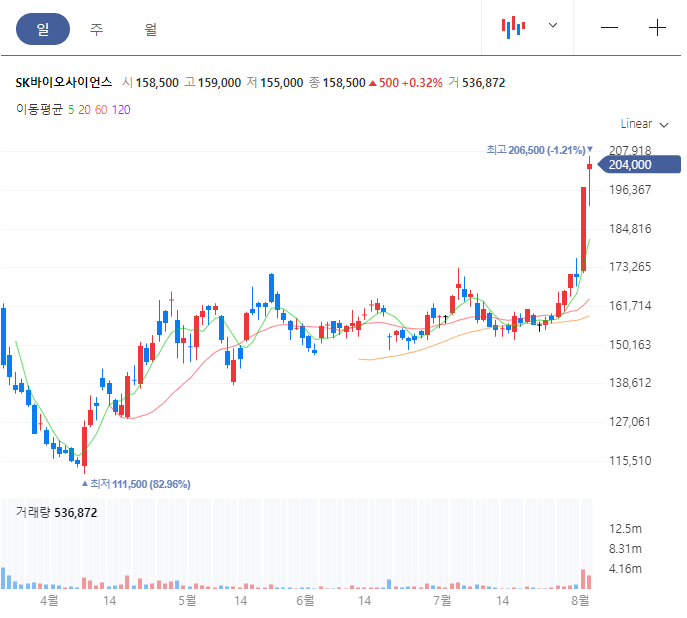Click the 204,000 current price tag
687x618 pixels.
(x=639, y=165)
